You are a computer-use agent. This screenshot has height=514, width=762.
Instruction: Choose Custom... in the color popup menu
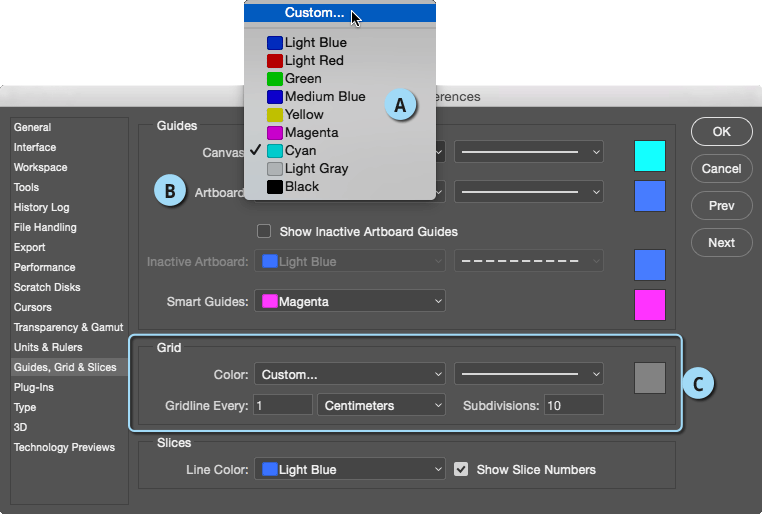pyautogui.click(x=340, y=13)
